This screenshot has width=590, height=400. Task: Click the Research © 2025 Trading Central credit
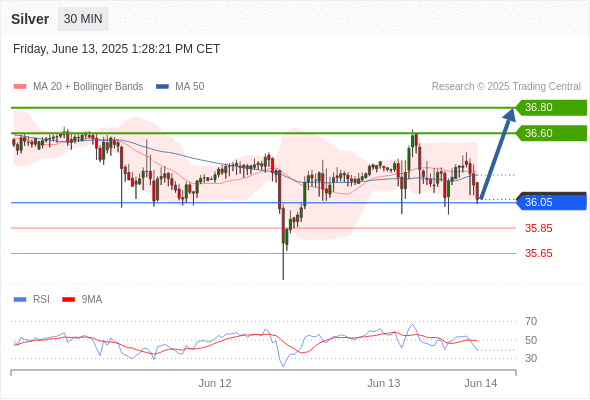506,87
